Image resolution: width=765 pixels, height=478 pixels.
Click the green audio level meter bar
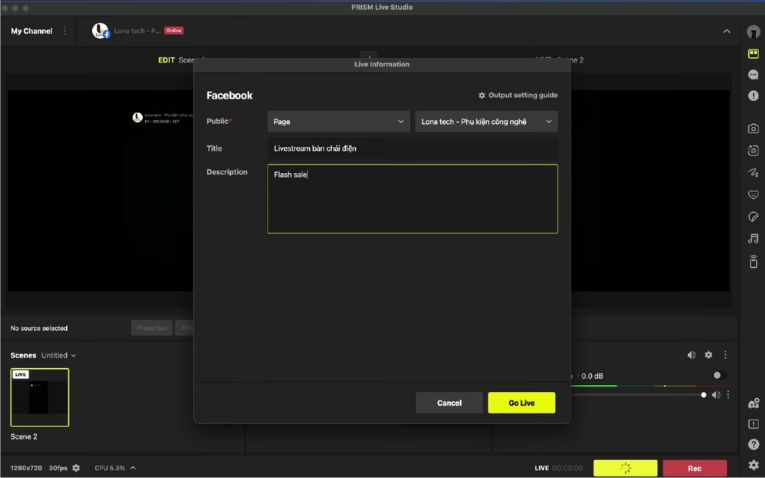[x=594, y=386]
